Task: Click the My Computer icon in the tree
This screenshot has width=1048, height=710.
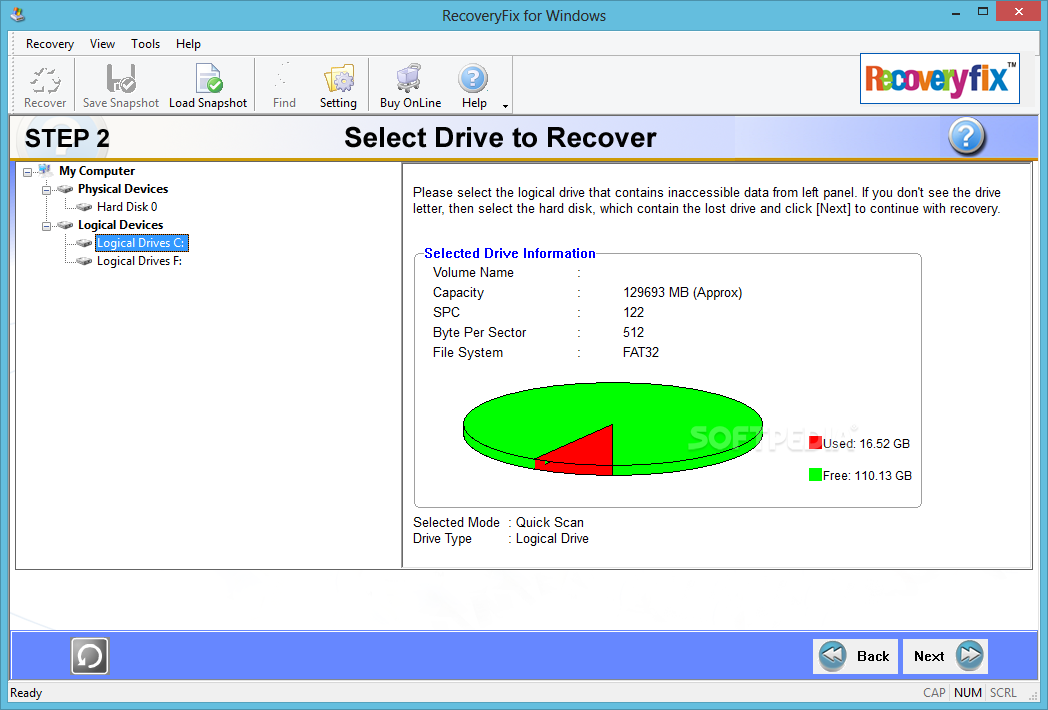Action: 45,170
